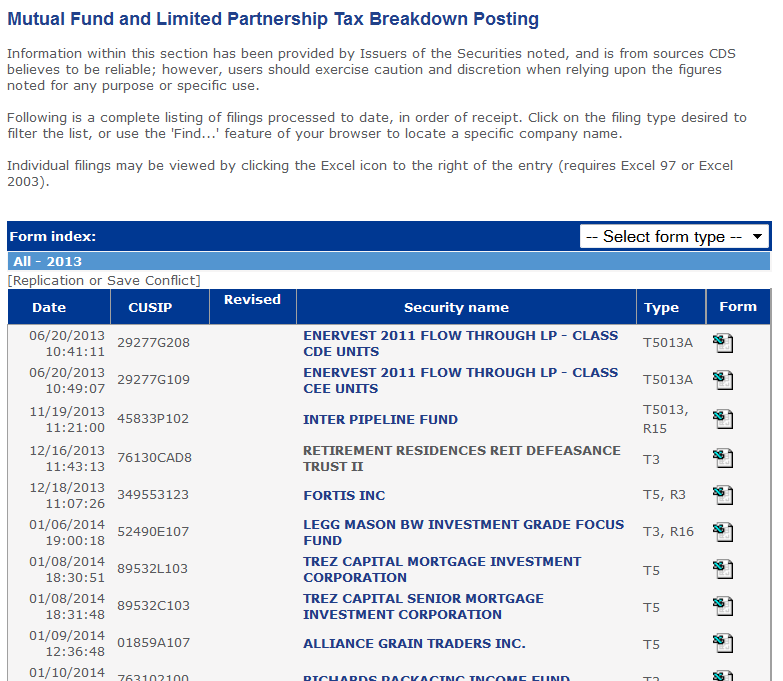Open the Select form type dropdown
The width and height of the screenshot is (783, 681).
click(x=675, y=236)
